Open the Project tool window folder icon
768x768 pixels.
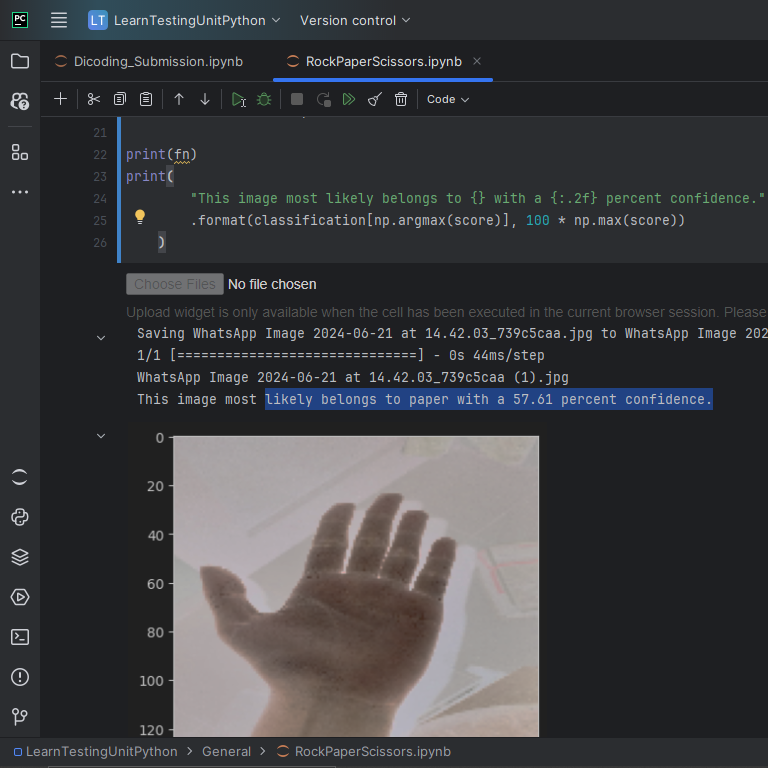pyautogui.click(x=20, y=61)
